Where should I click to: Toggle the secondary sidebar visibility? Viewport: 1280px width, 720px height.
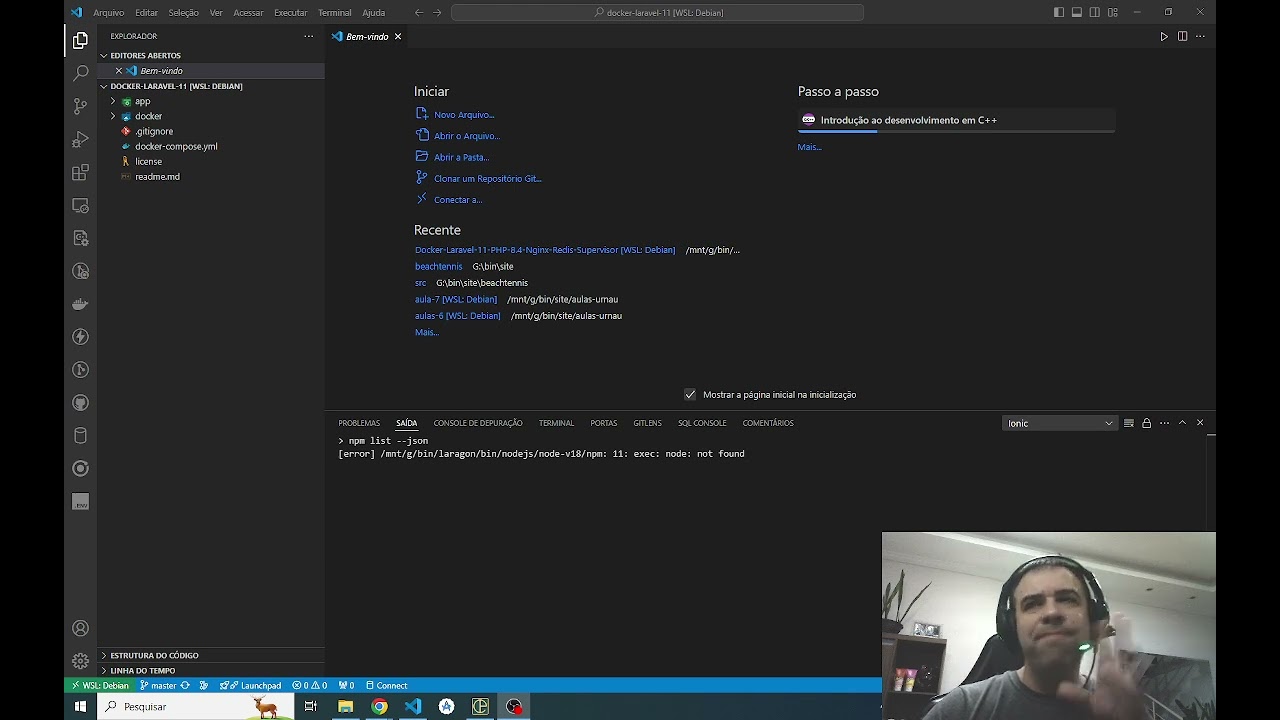[x=1095, y=12]
